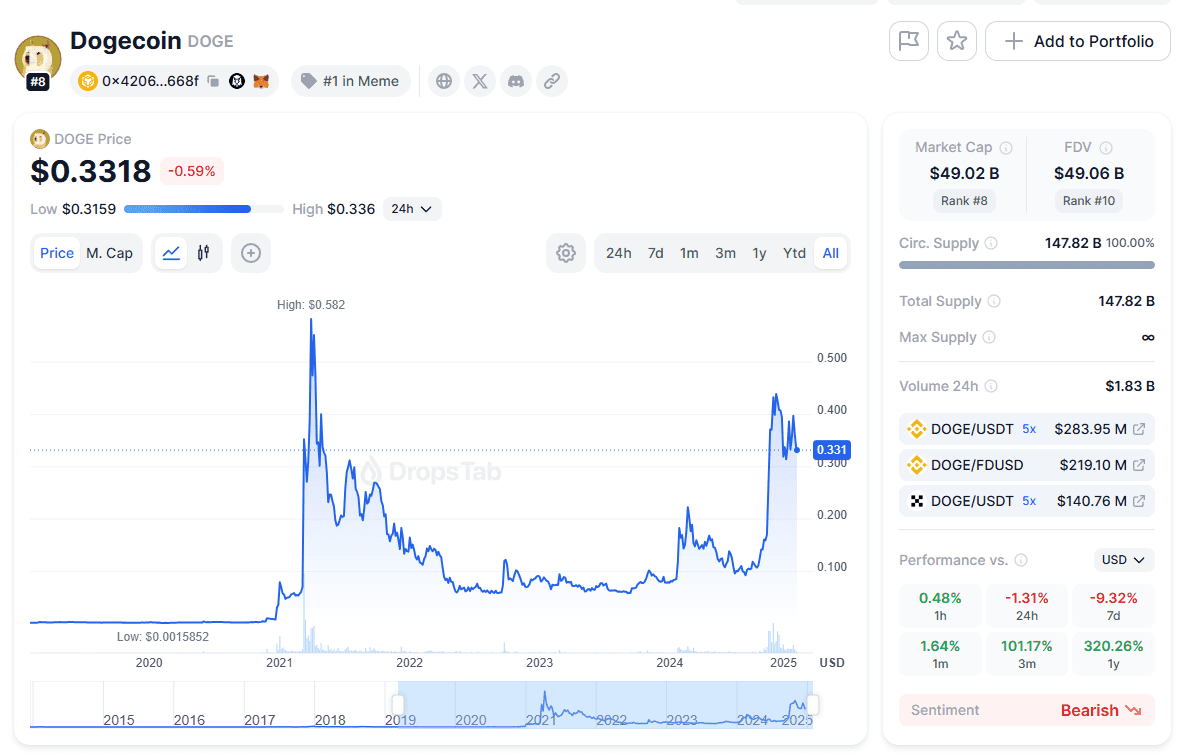
Task: Click the 101.17% 3m performance cell
Action: tap(1027, 654)
